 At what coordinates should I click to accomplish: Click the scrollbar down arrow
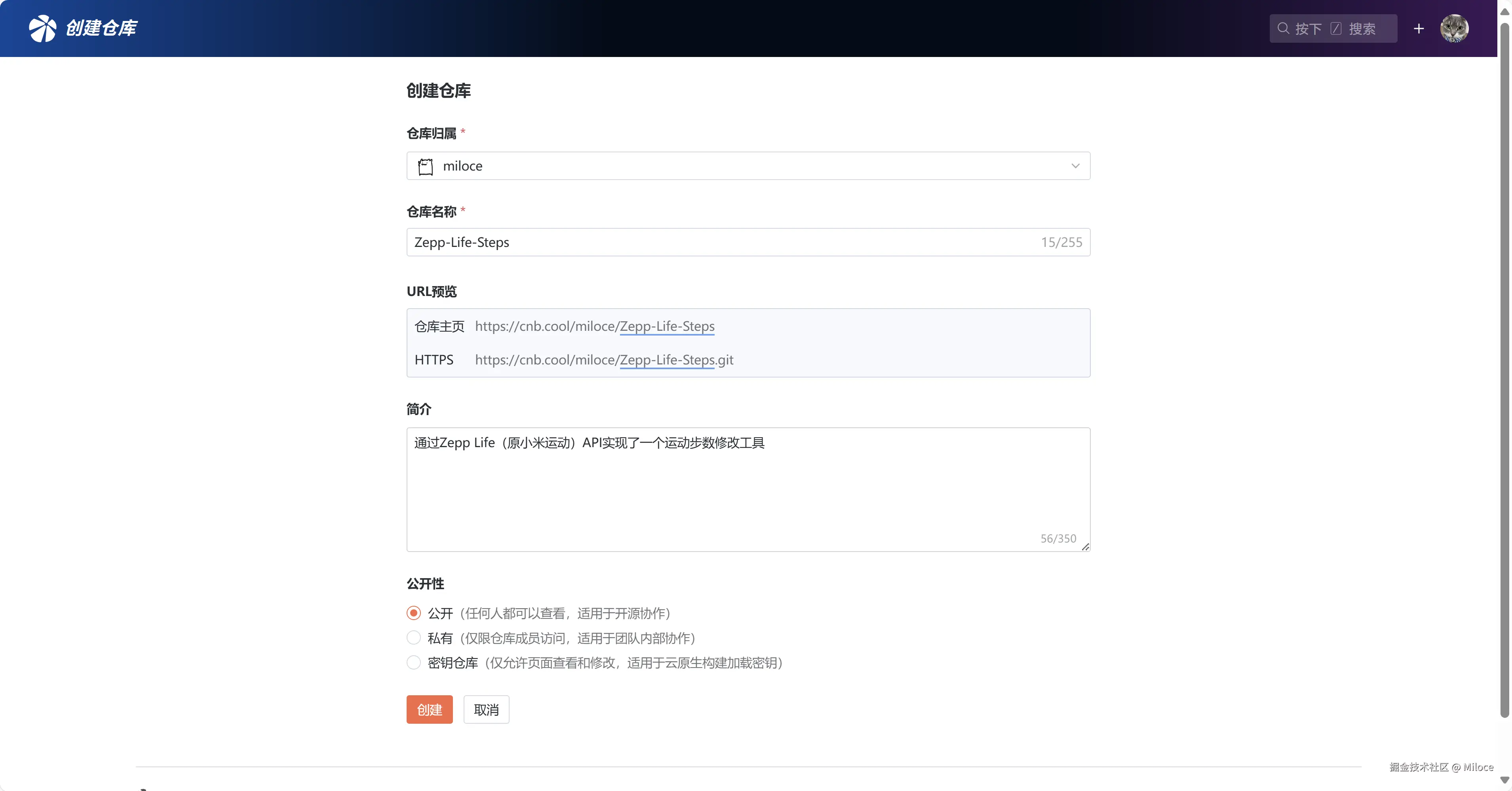click(x=1504, y=780)
